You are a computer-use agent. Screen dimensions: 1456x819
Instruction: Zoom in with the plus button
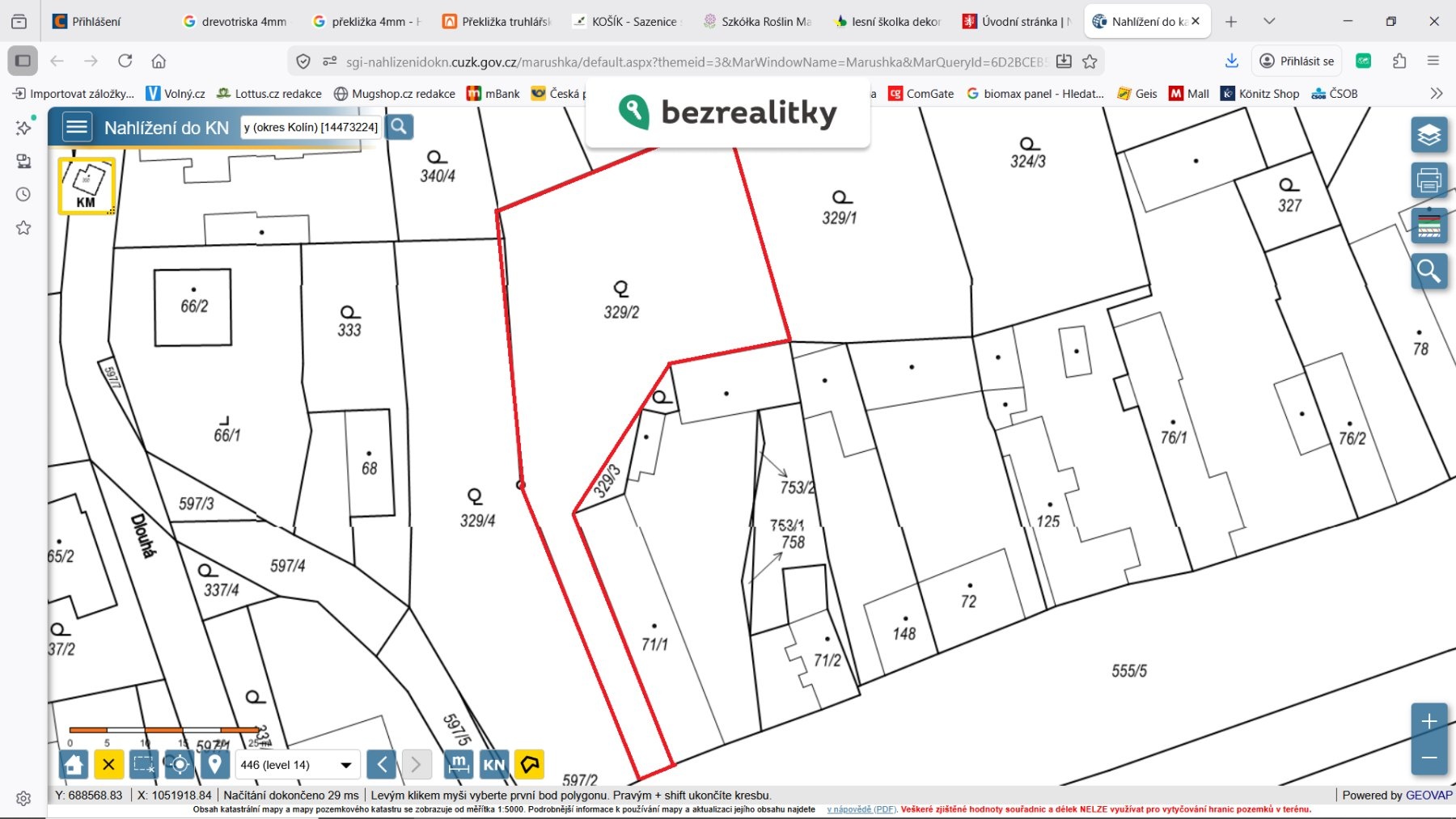pyautogui.click(x=1428, y=721)
